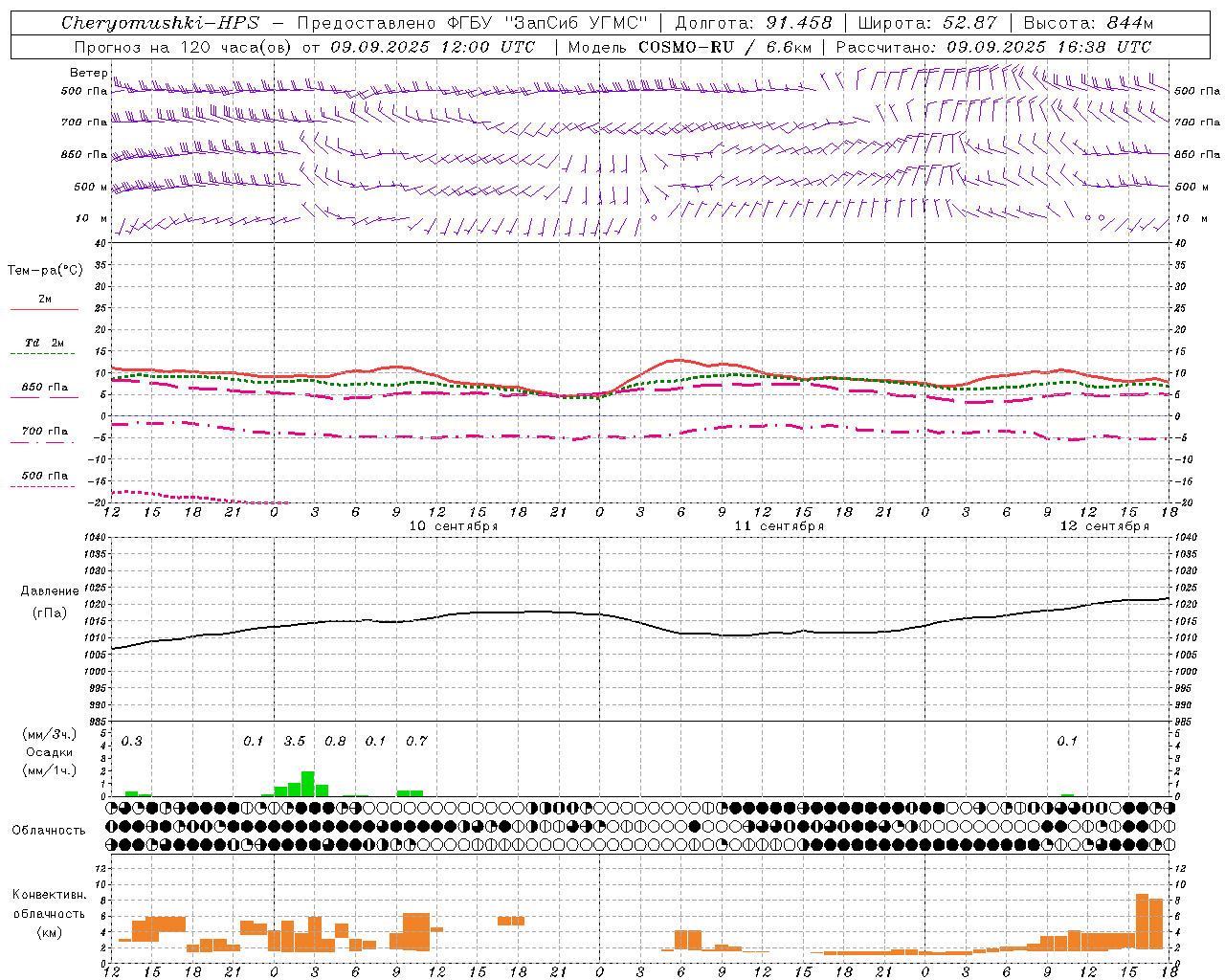Select the Долгота: 91.458 header field
Screen dimensions: 1225x980
(x=754, y=23)
